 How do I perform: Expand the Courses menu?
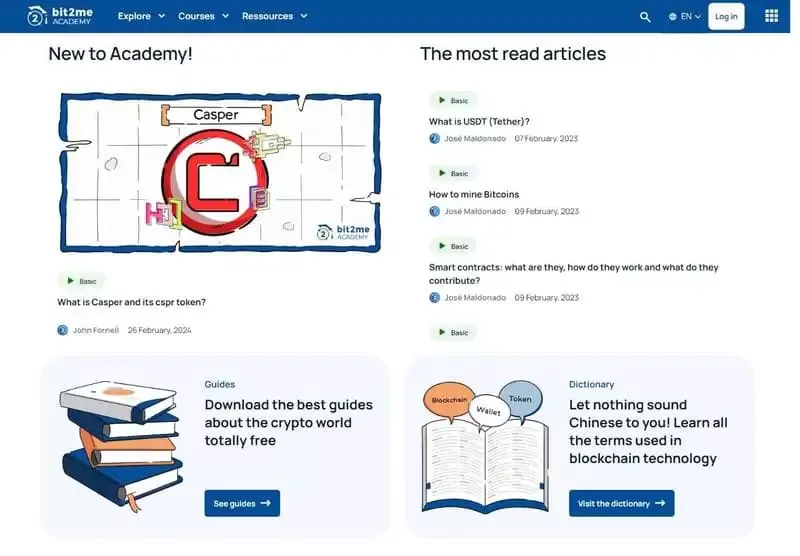point(203,16)
